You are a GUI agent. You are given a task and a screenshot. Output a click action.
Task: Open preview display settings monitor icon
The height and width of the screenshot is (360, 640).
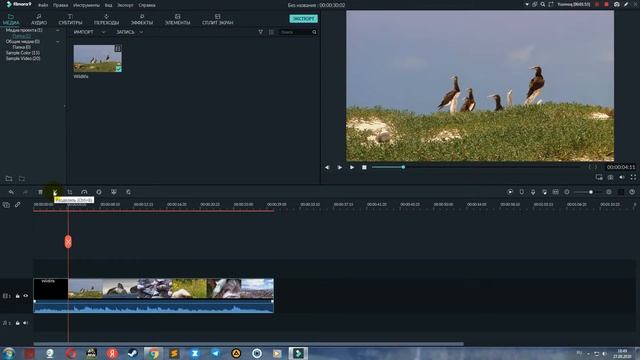(x=599, y=177)
